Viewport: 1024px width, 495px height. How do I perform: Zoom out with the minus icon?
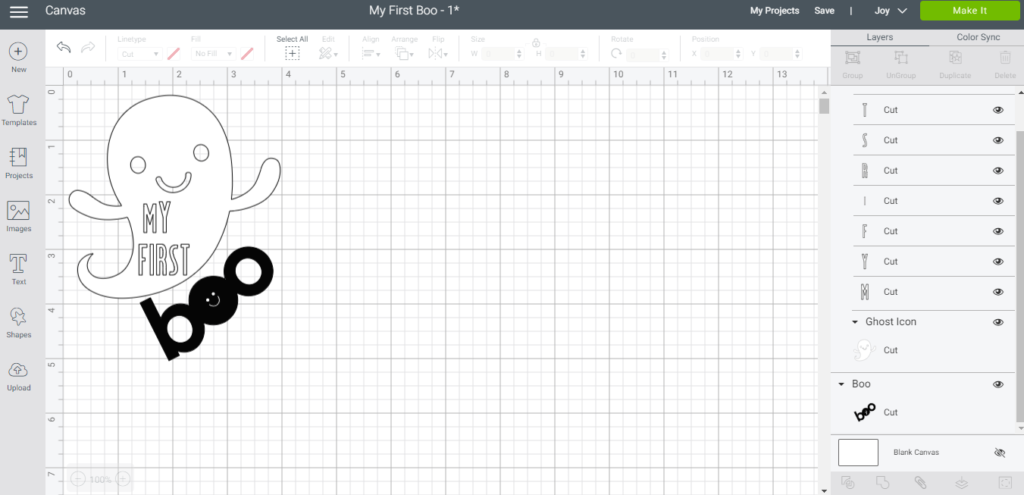click(x=78, y=479)
